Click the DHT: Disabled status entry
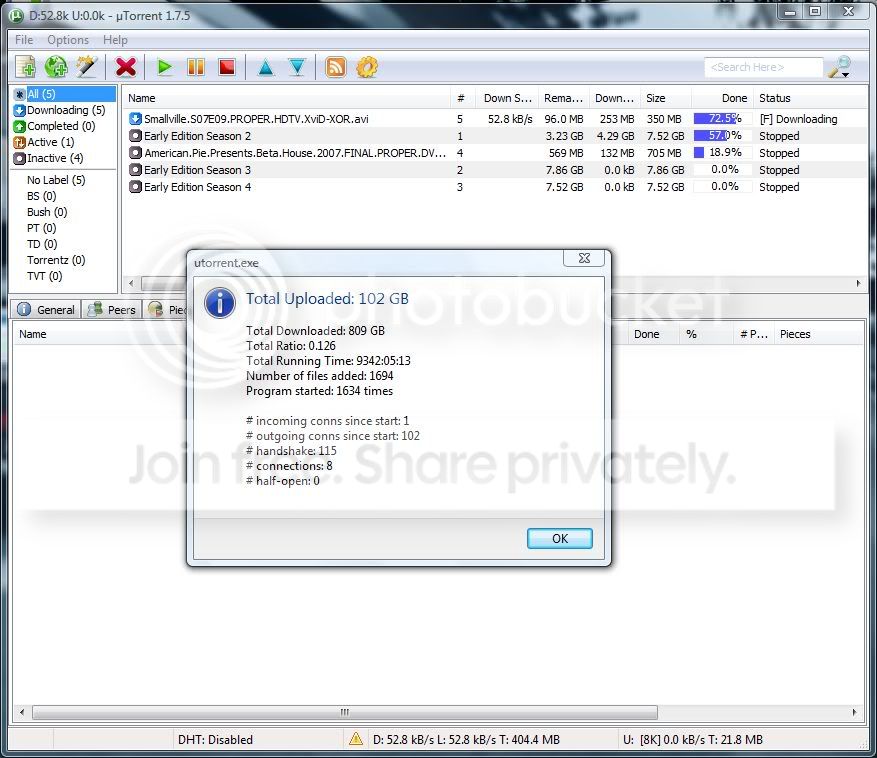 coord(215,740)
